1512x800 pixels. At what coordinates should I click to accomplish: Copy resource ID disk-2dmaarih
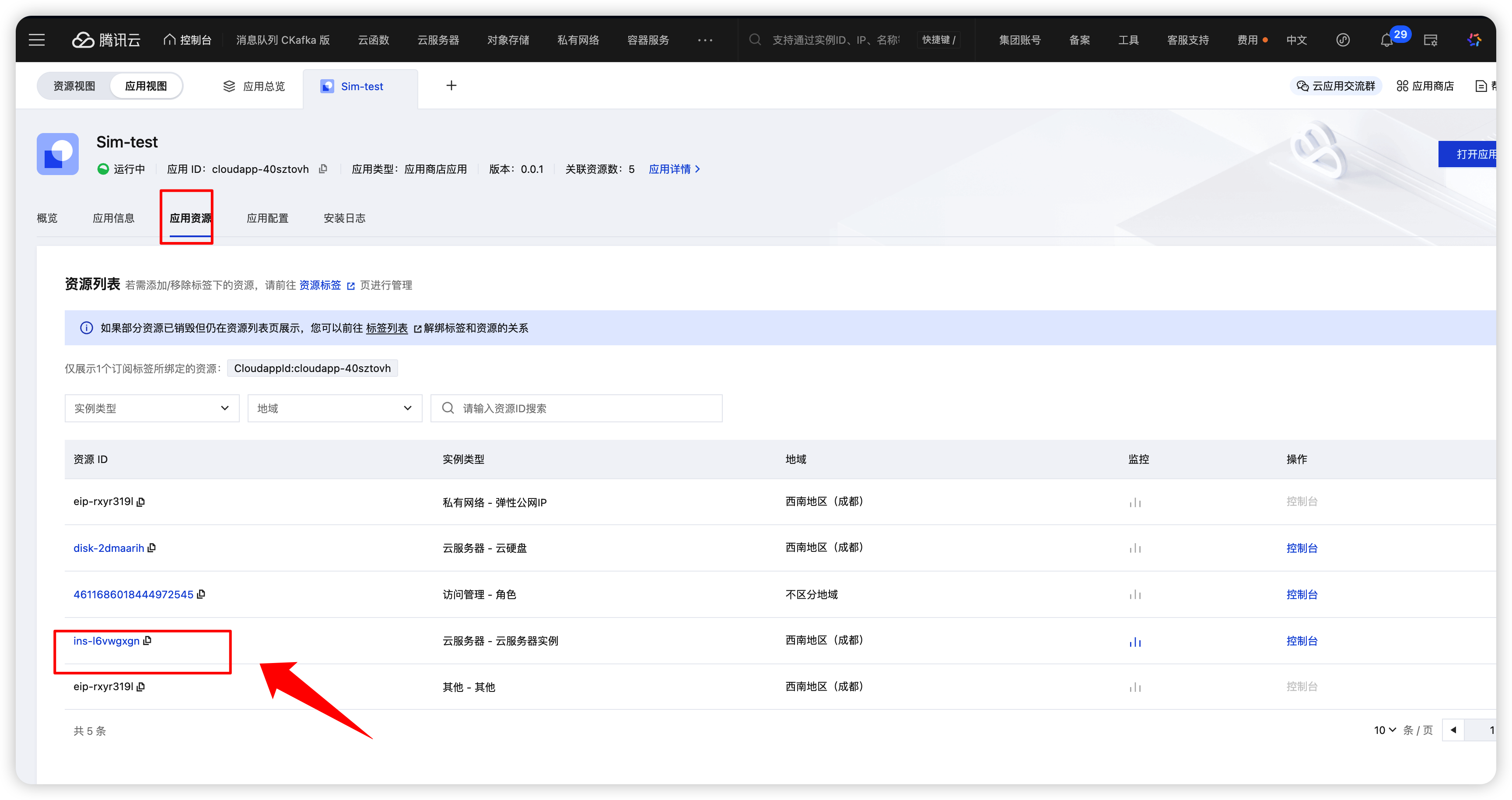(151, 547)
